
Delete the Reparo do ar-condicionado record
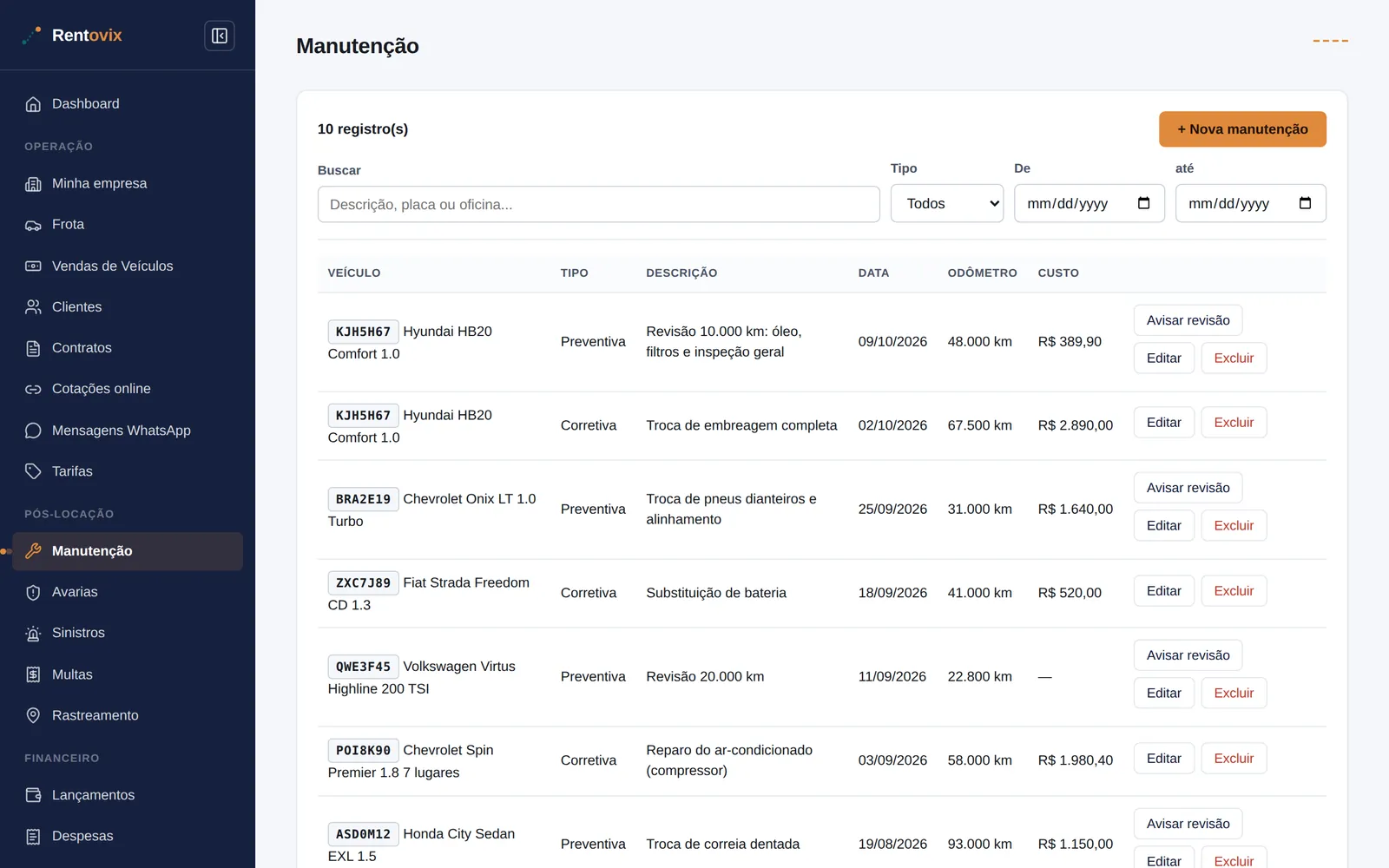(1234, 759)
